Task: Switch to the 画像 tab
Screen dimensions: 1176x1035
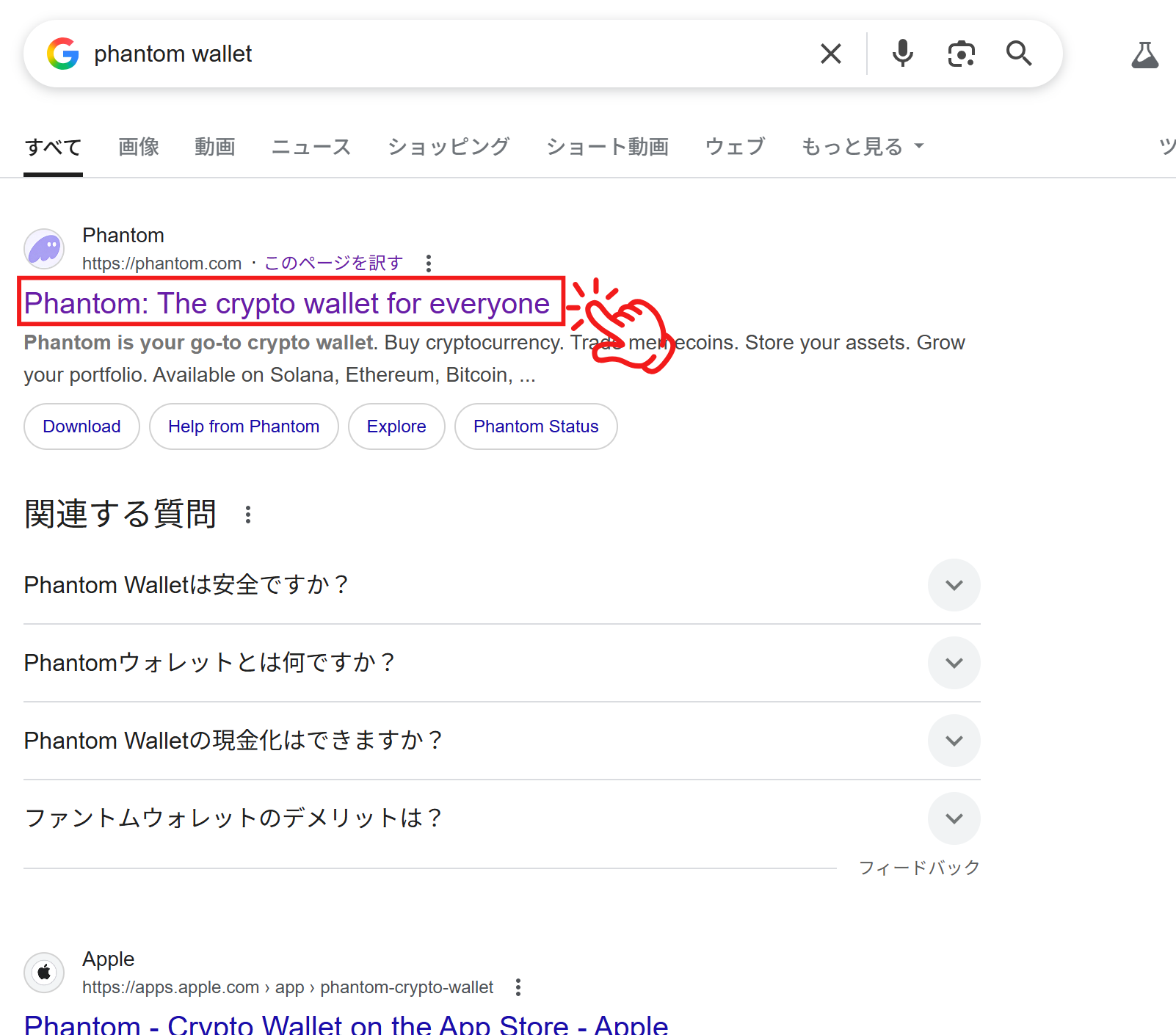Action: (139, 147)
